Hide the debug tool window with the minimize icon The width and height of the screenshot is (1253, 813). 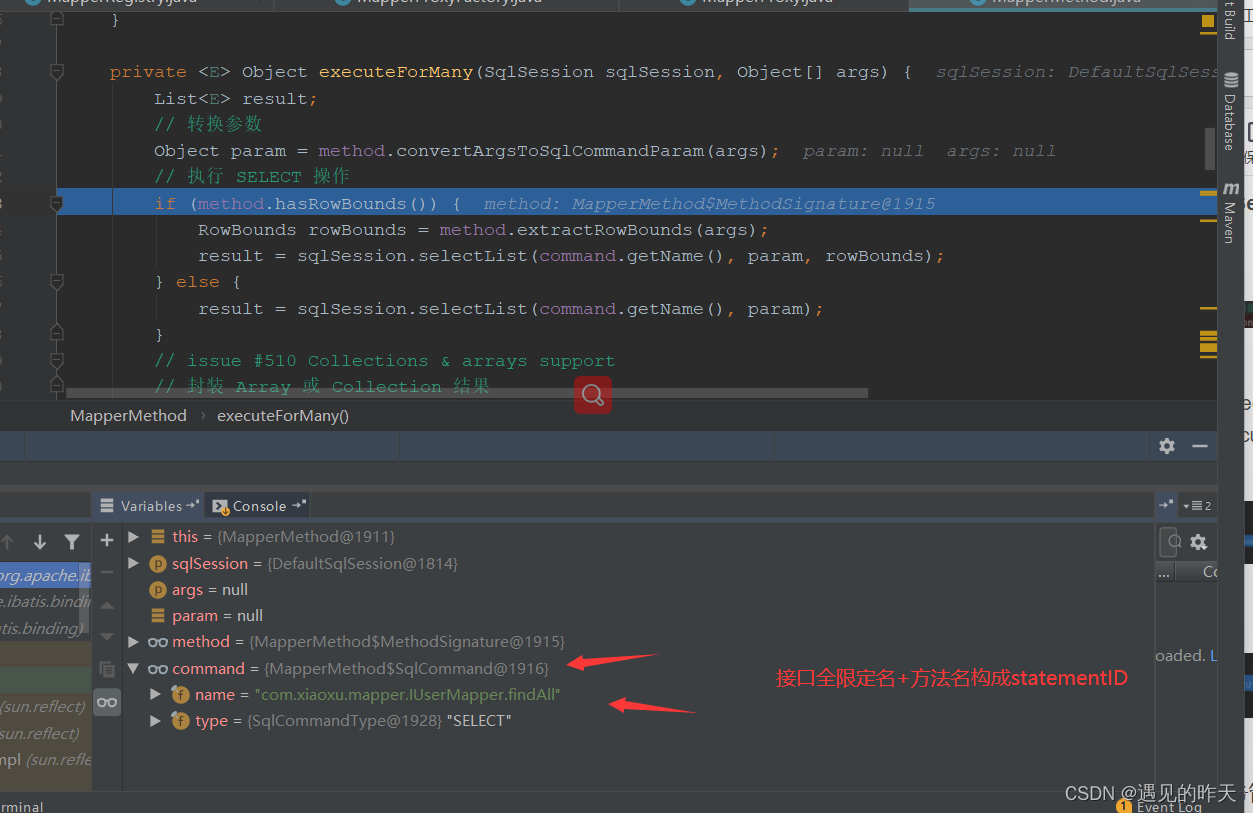click(x=1200, y=446)
